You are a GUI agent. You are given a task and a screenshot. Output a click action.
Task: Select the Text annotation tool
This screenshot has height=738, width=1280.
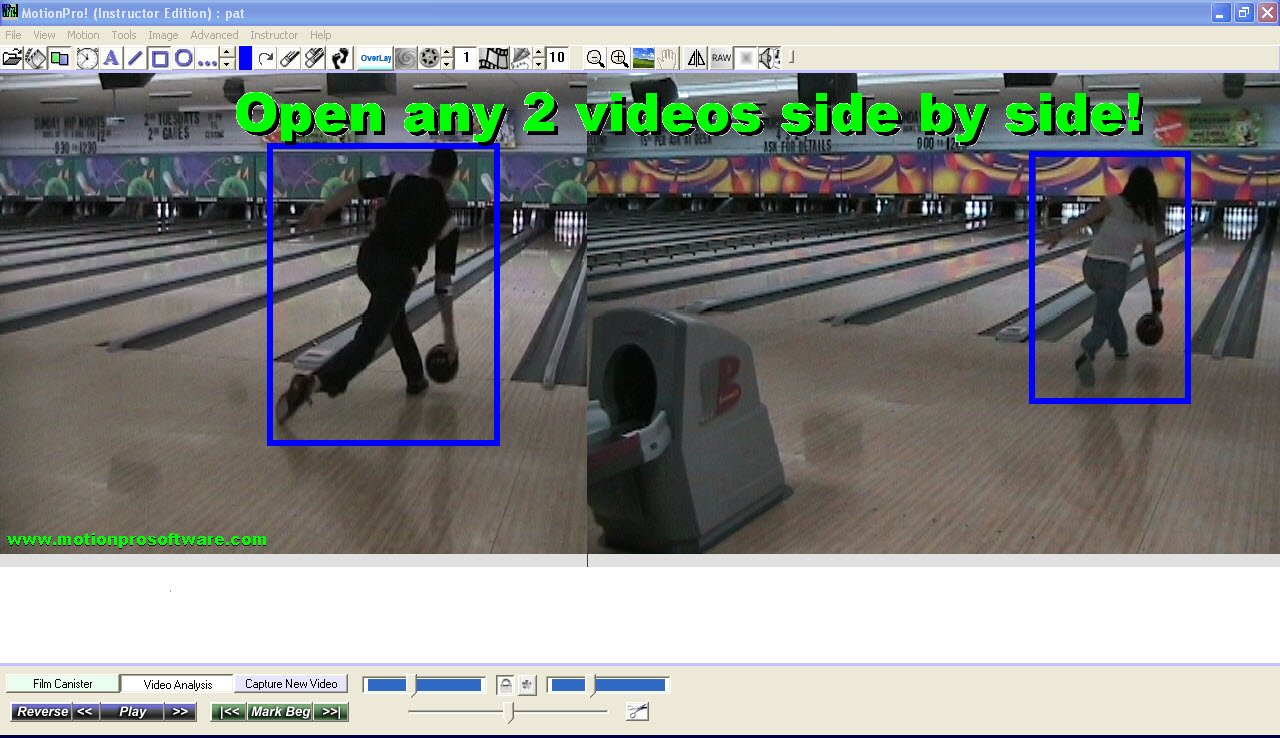point(110,58)
